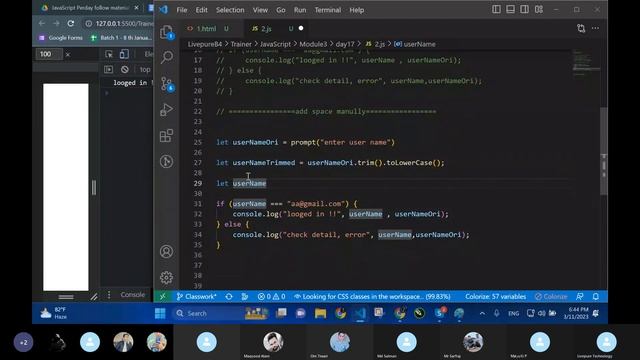
Task: Open the Search view in activity bar
Action: click(x=167, y=57)
